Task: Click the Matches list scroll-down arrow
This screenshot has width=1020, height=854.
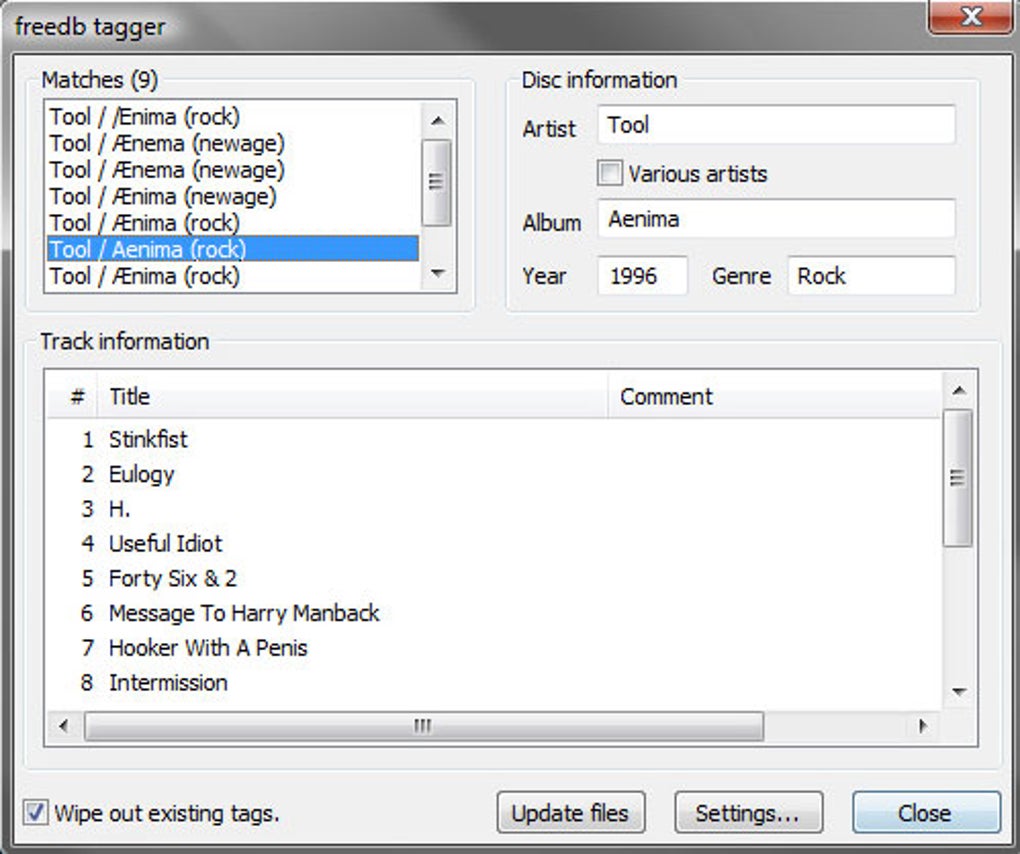Action: (x=438, y=273)
